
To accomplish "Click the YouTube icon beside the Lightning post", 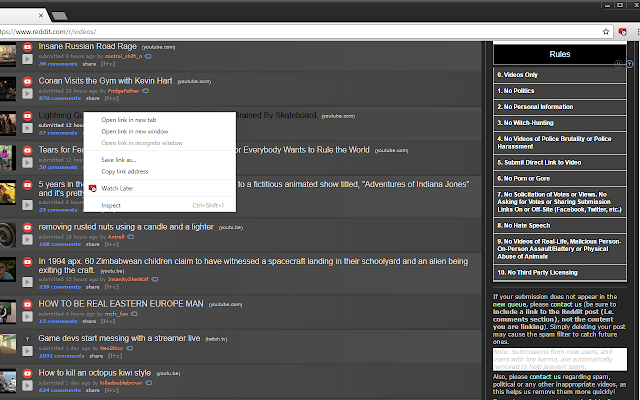I will coord(27,116).
